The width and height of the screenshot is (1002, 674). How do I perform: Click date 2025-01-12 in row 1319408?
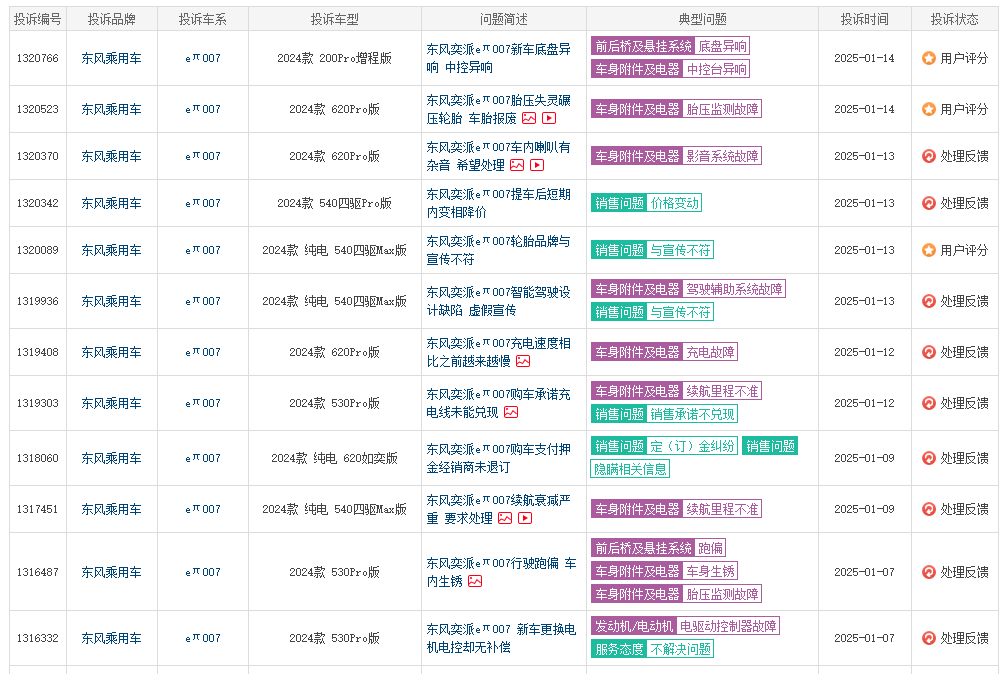pos(865,352)
